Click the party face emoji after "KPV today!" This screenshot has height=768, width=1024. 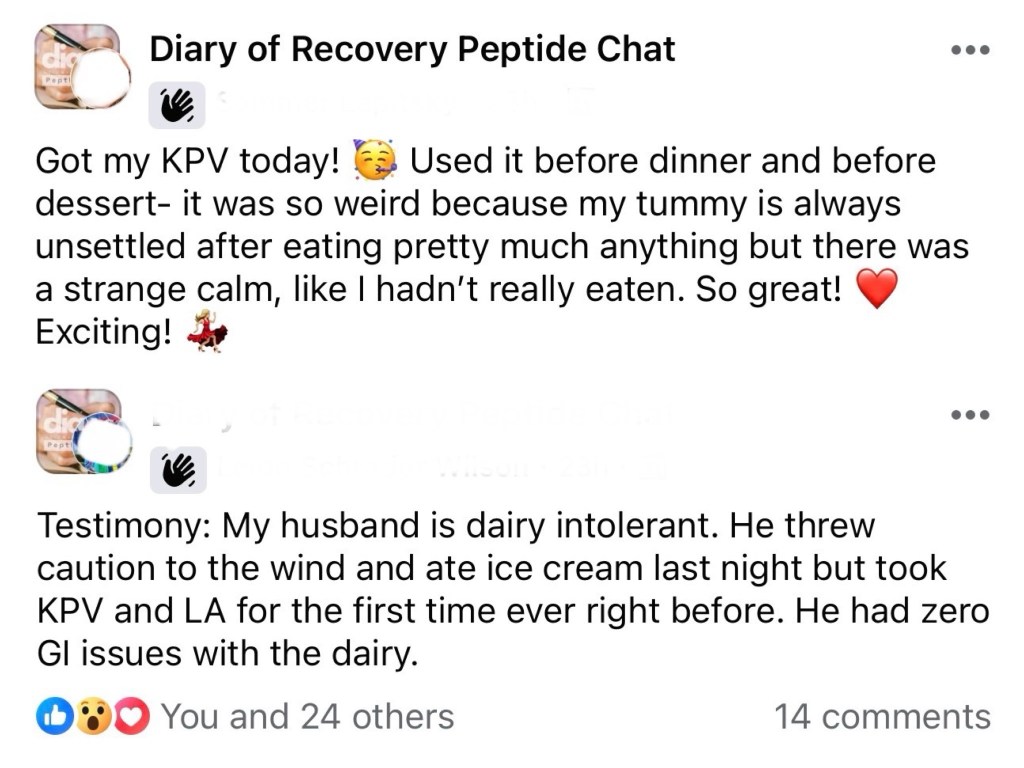[x=375, y=160]
